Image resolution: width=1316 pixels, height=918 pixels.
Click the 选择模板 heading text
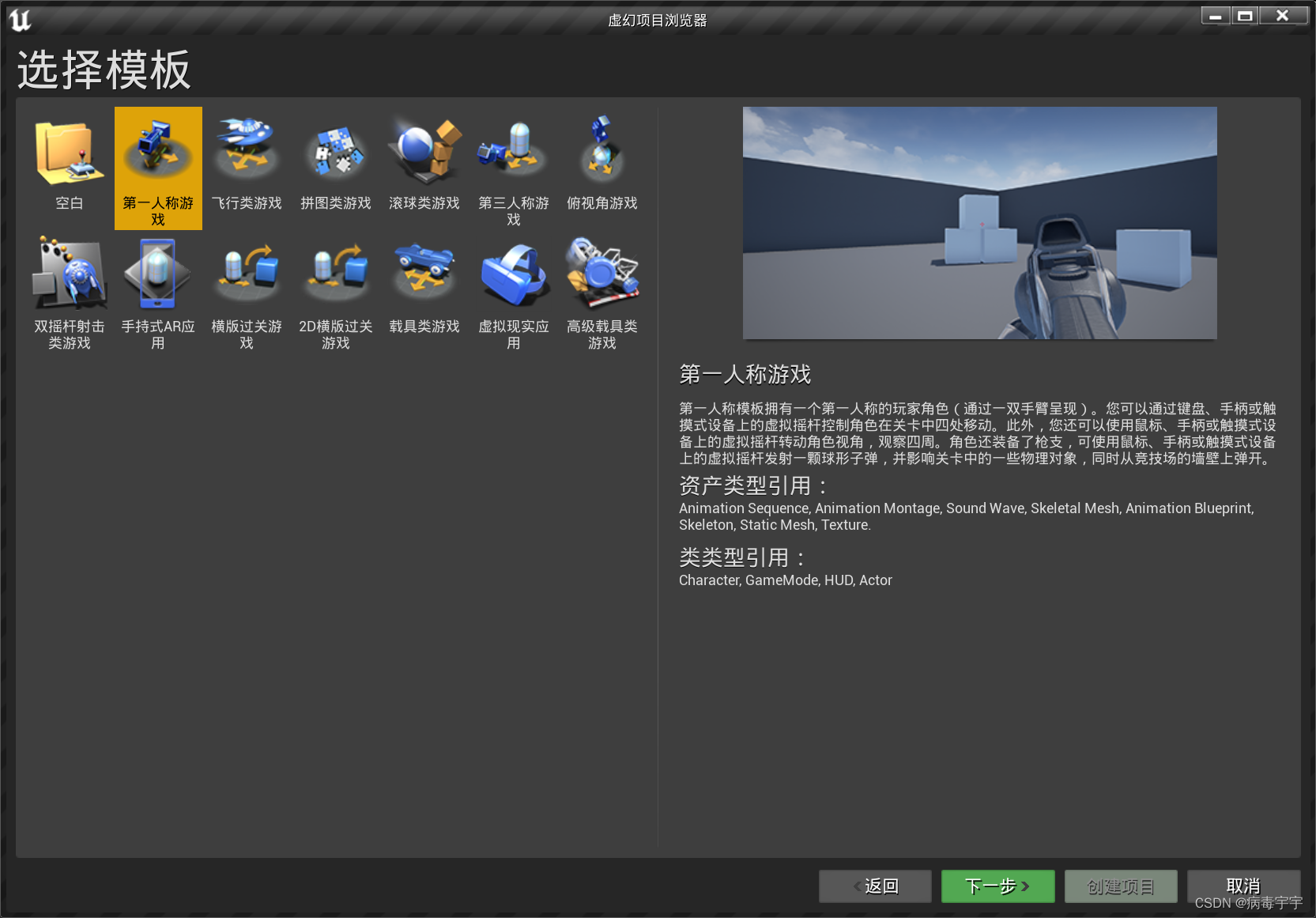click(104, 70)
